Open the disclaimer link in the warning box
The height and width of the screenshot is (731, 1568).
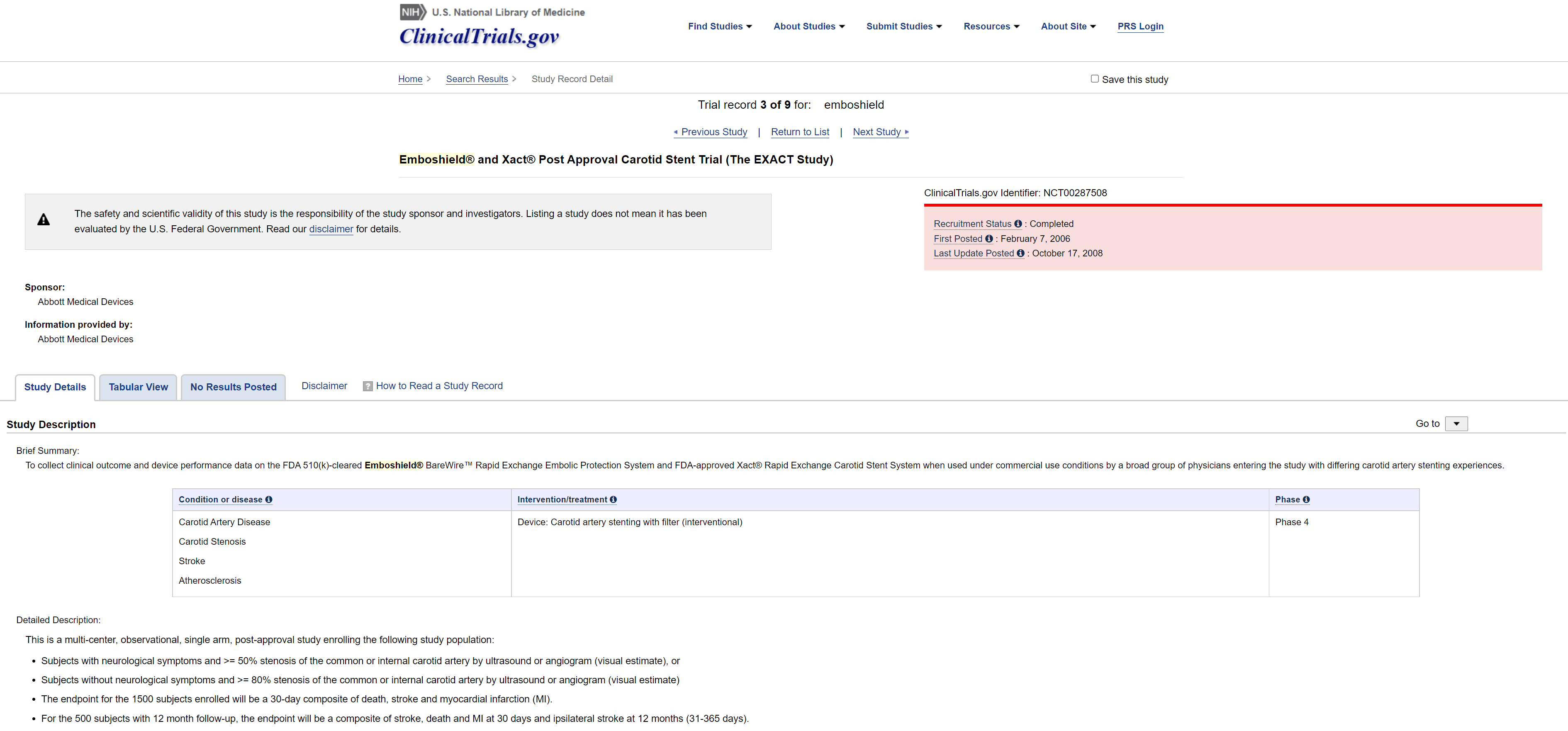[x=331, y=229]
